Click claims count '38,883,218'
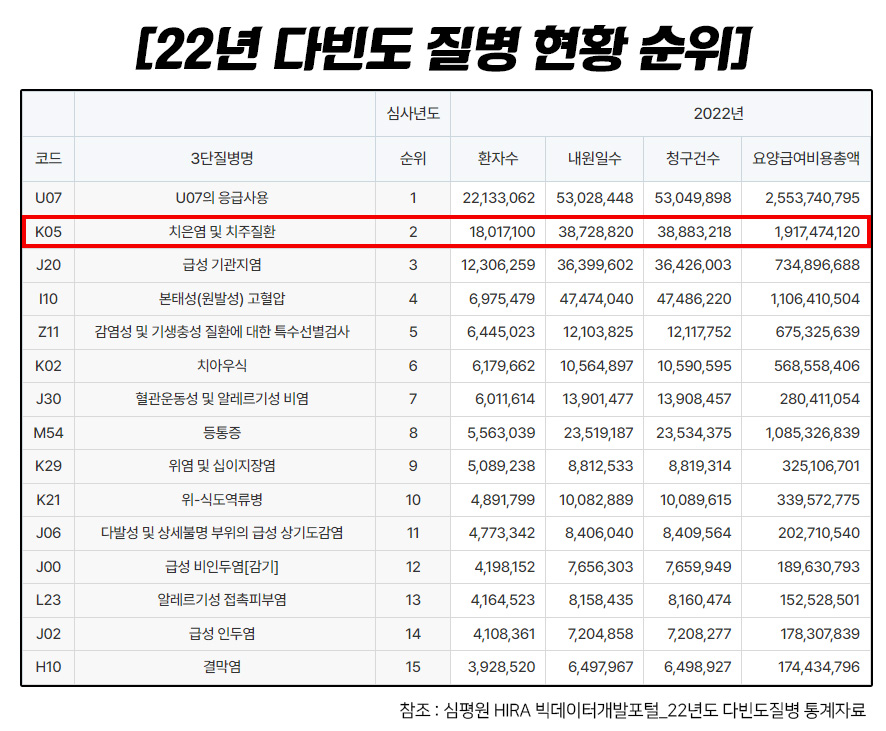 [x=694, y=232]
